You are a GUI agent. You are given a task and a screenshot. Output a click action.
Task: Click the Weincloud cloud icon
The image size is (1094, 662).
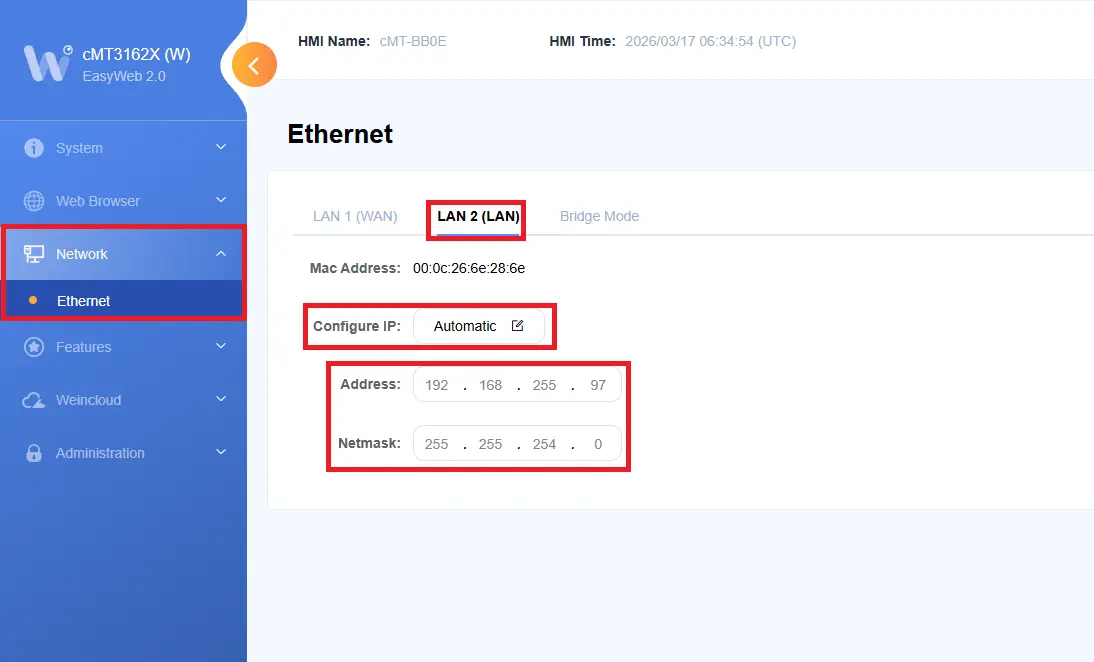pos(35,400)
